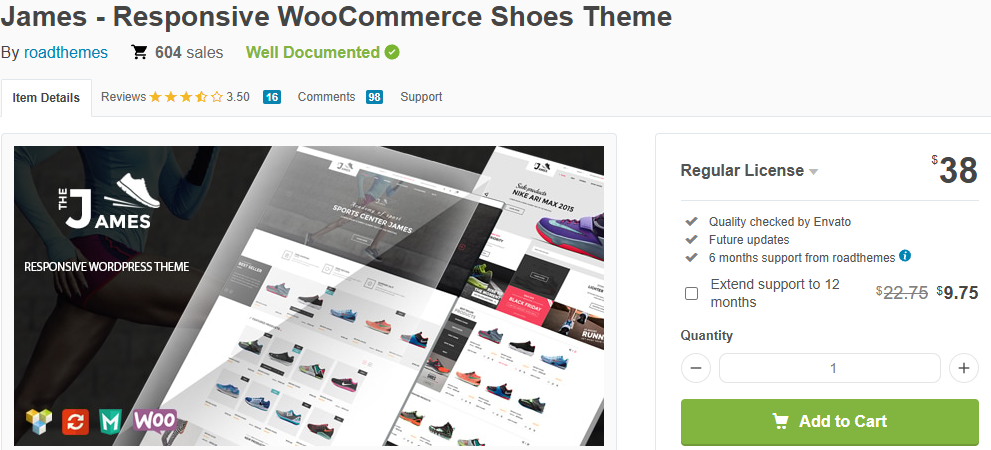Viewport: 991px width, 450px height.
Task: Click the Well Documented label
Action: (x=313, y=52)
